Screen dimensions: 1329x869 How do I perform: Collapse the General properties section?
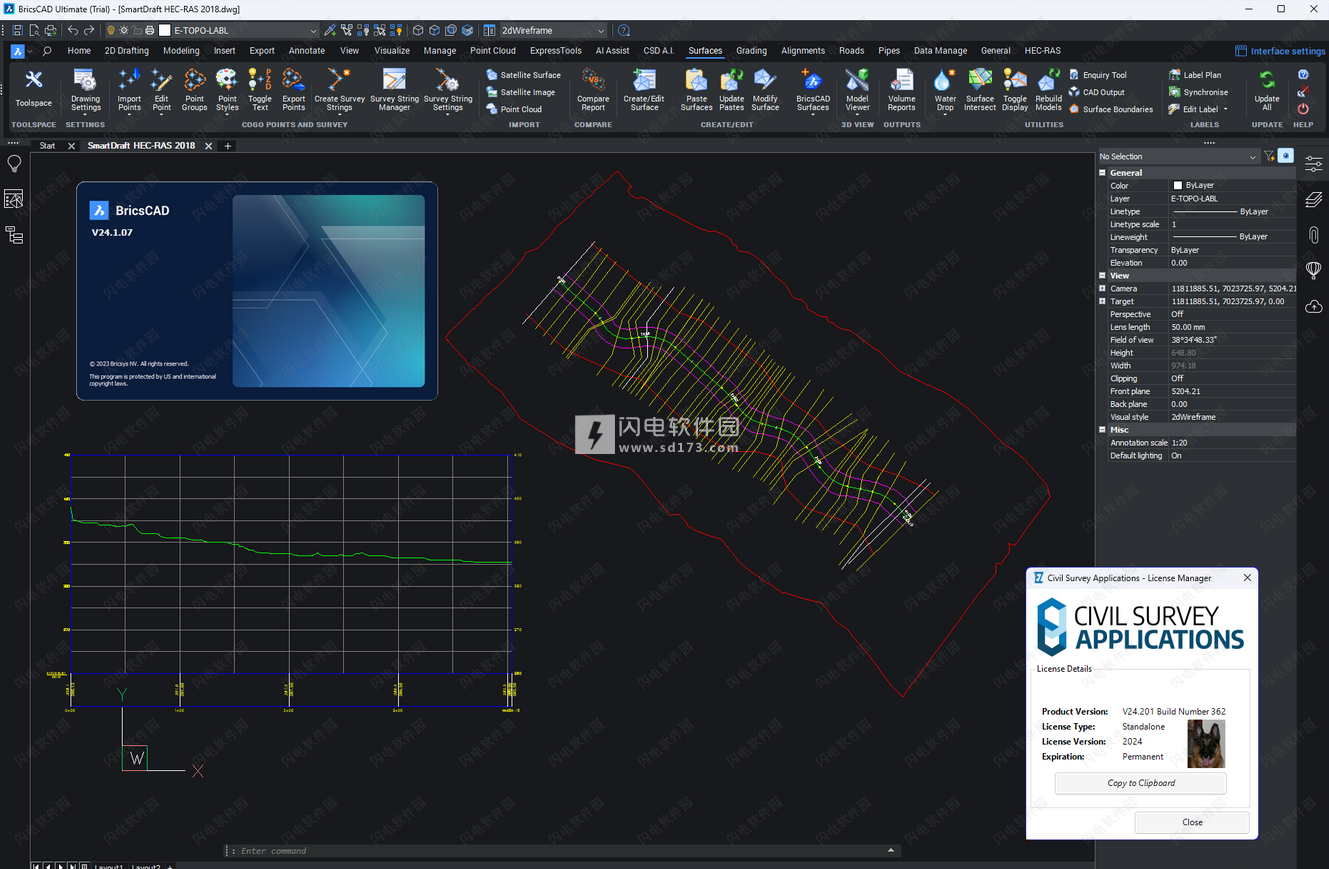pyautogui.click(x=1103, y=173)
